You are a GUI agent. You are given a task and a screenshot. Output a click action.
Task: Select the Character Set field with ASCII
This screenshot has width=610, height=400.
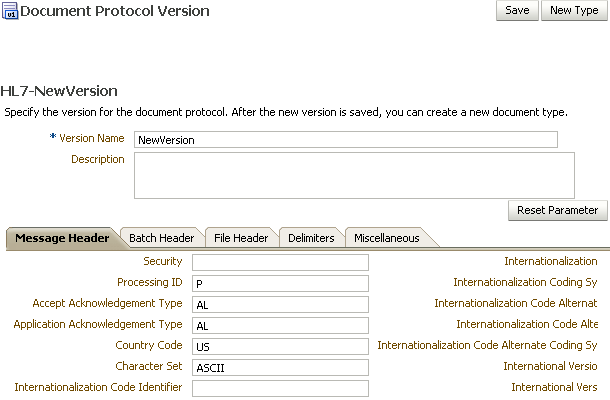tap(280, 367)
